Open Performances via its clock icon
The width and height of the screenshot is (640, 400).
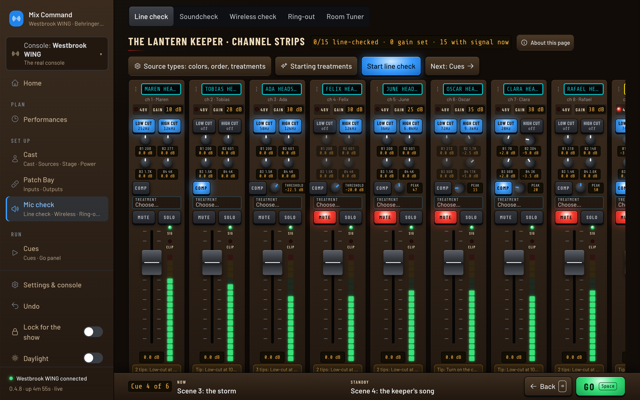click(x=15, y=119)
